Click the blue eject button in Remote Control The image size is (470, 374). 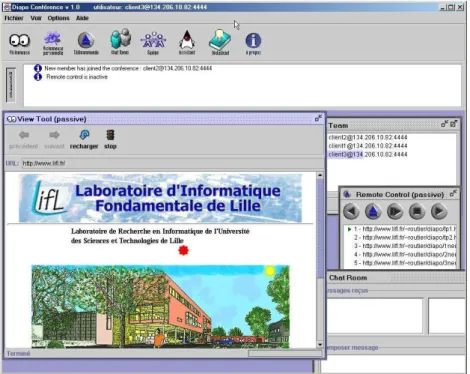coord(373,211)
